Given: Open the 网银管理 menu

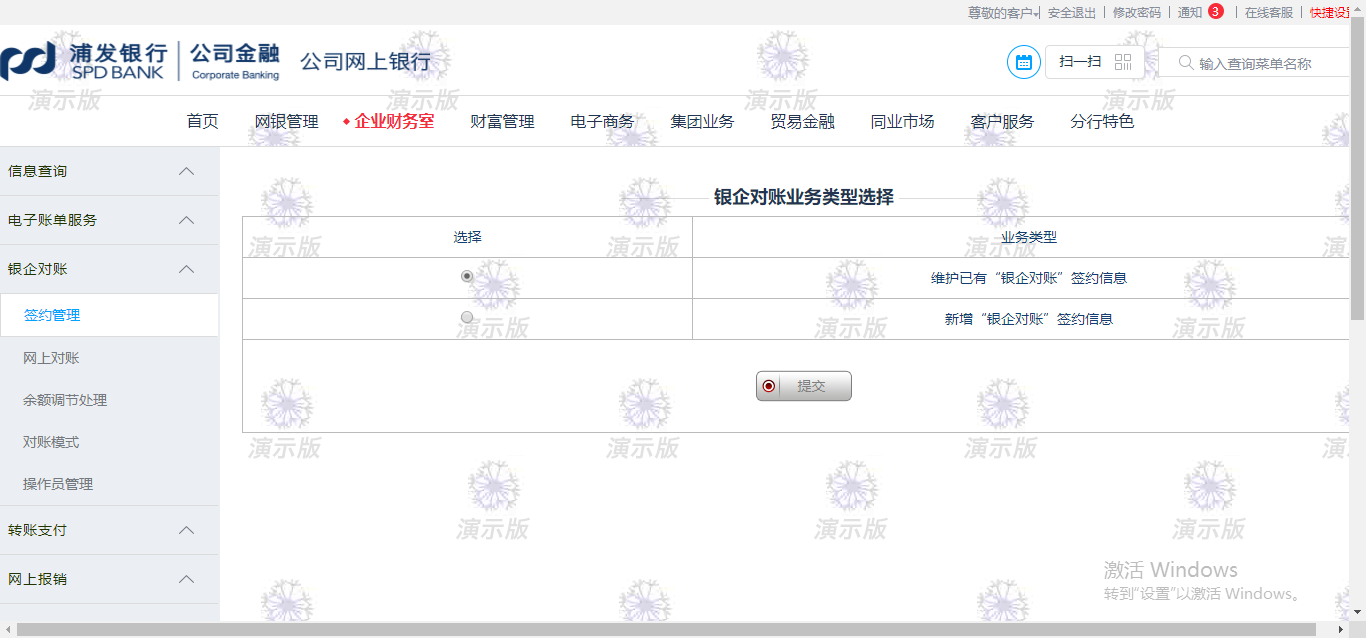Looking at the screenshot, I should coord(287,122).
